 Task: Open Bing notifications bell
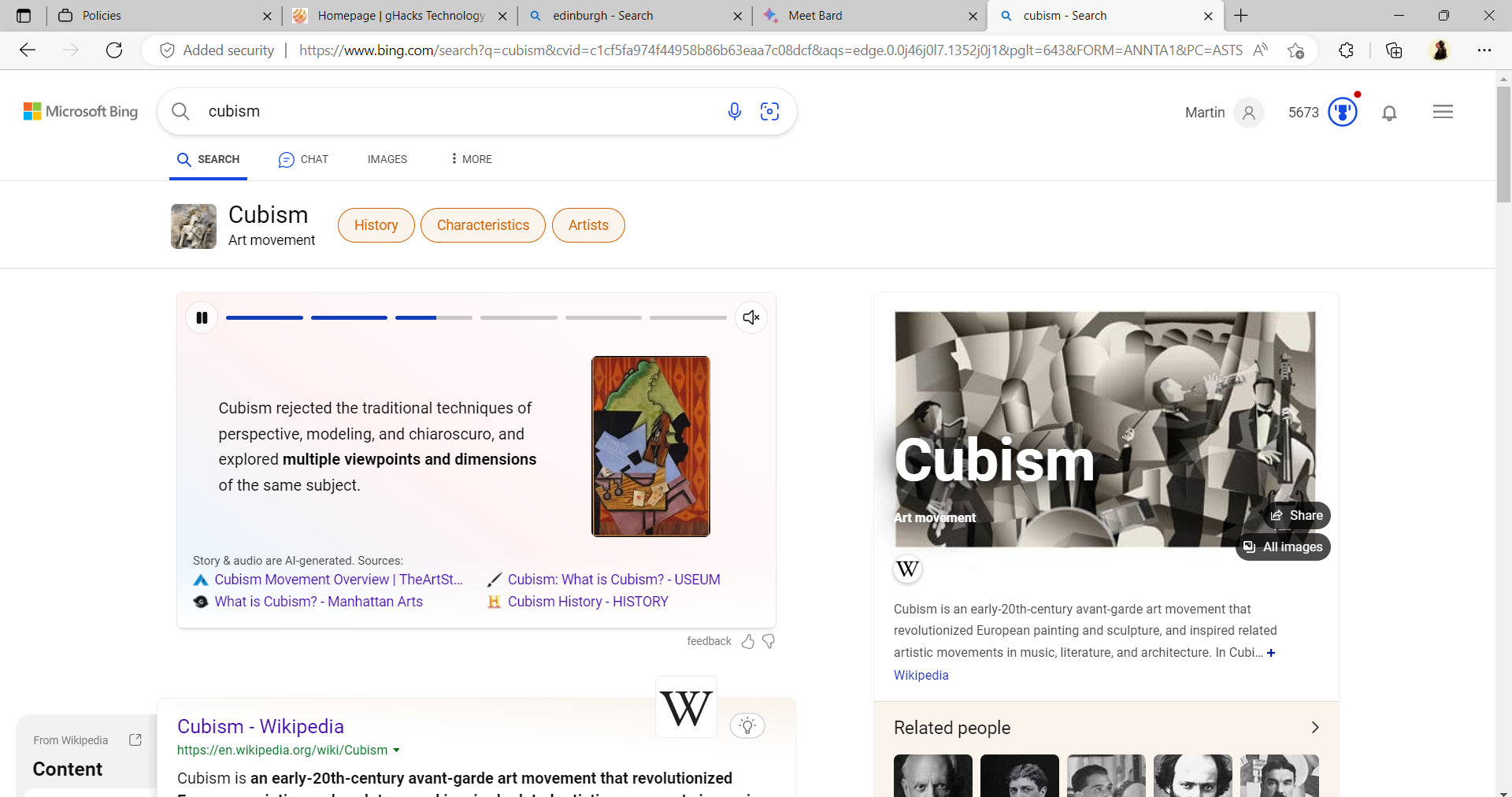[1389, 113]
